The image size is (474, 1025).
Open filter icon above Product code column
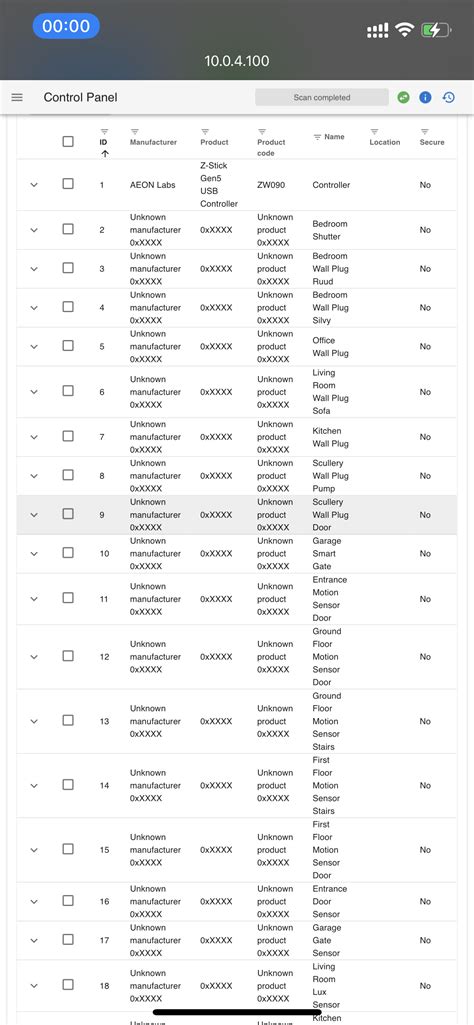pyautogui.click(x=262, y=131)
